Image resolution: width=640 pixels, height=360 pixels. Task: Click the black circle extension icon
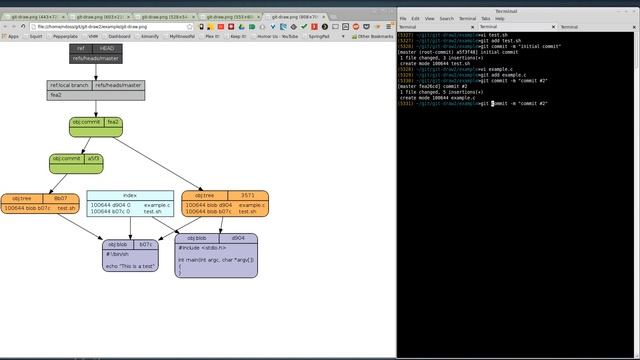pyautogui.click(x=324, y=27)
